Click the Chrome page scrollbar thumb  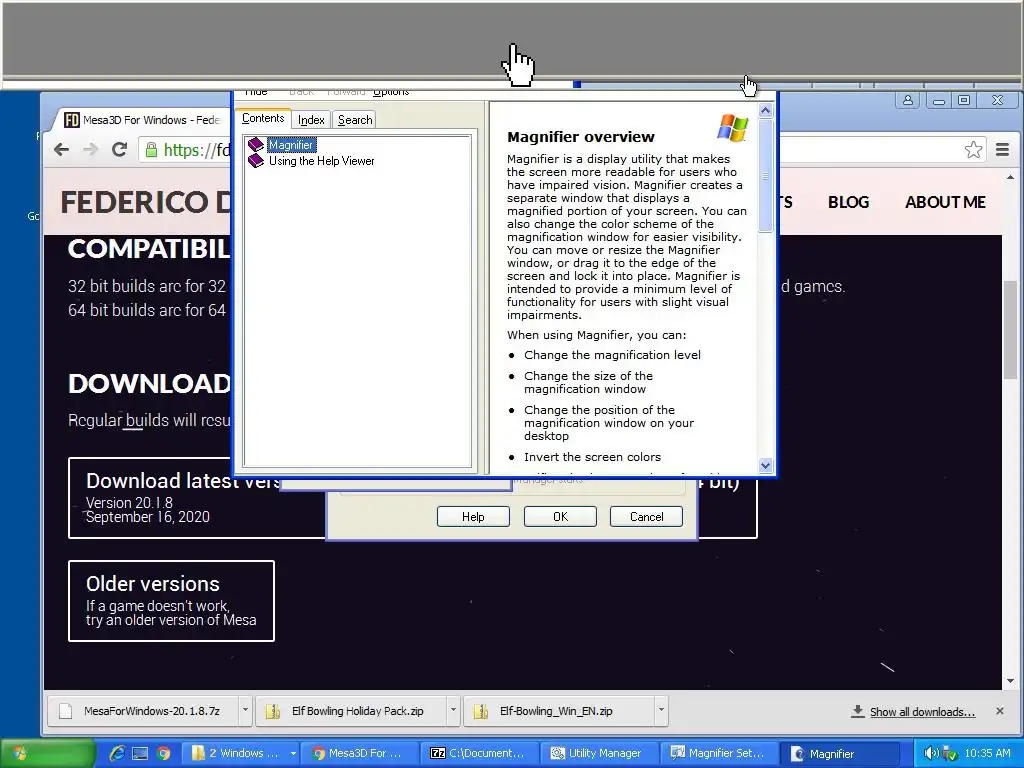[1010, 330]
